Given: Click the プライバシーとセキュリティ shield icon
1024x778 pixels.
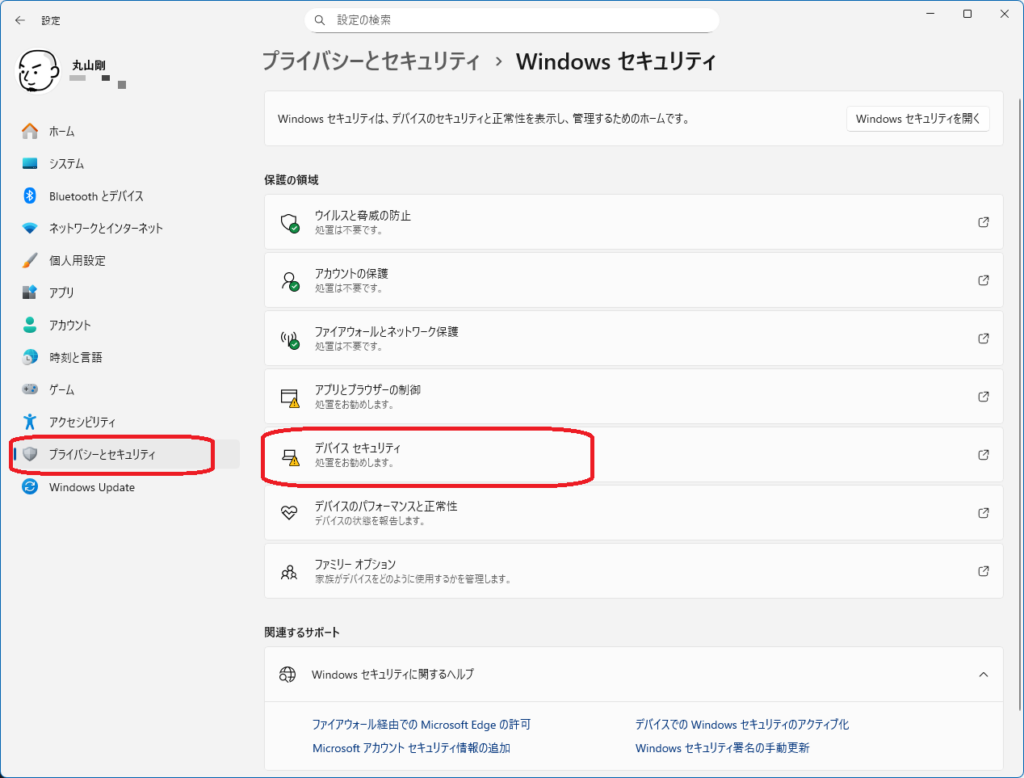Looking at the screenshot, I should [x=29, y=454].
